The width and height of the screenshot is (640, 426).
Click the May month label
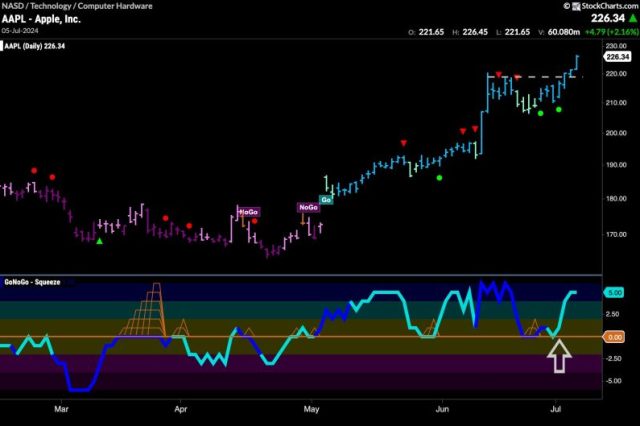tap(311, 409)
